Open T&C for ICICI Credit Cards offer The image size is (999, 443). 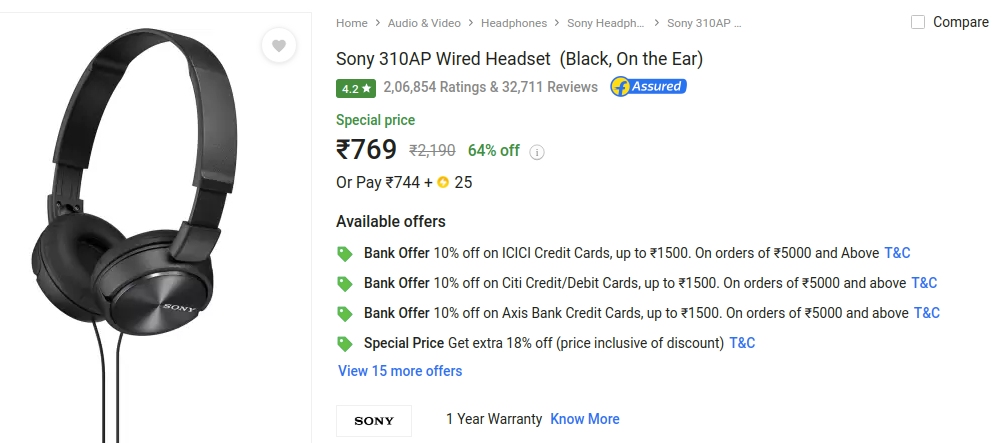(898, 253)
